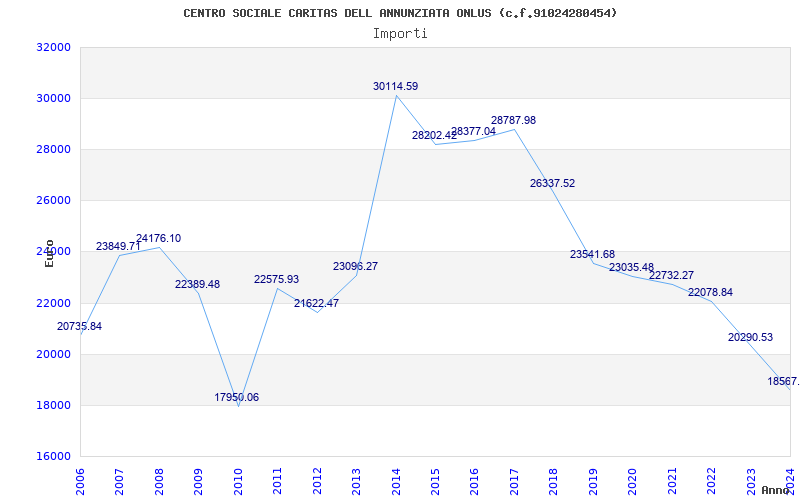Click y-axis tick 22000
800x500 pixels.
tap(53, 303)
